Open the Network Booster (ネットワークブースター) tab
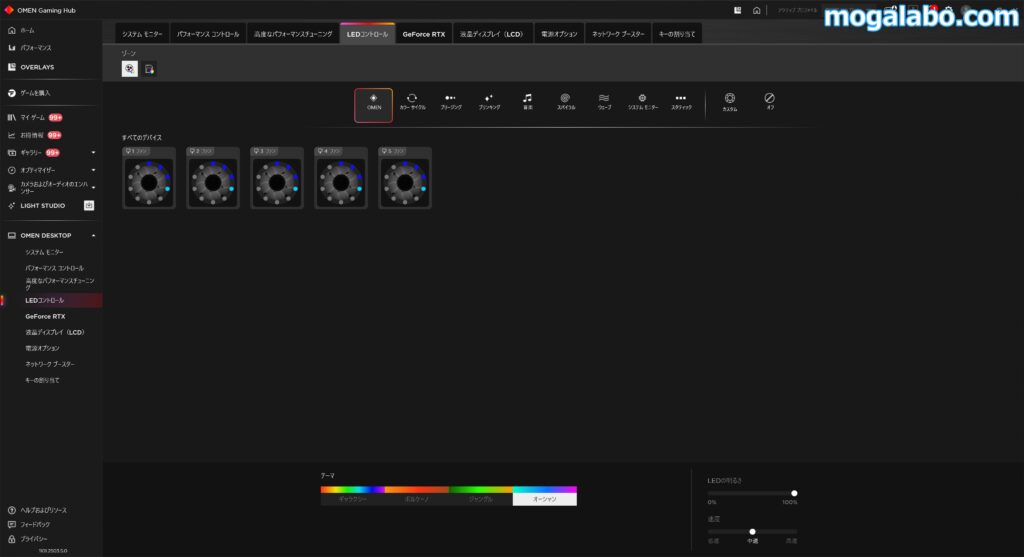This screenshot has width=1024, height=557. pyautogui.click(x=618, y=34)
